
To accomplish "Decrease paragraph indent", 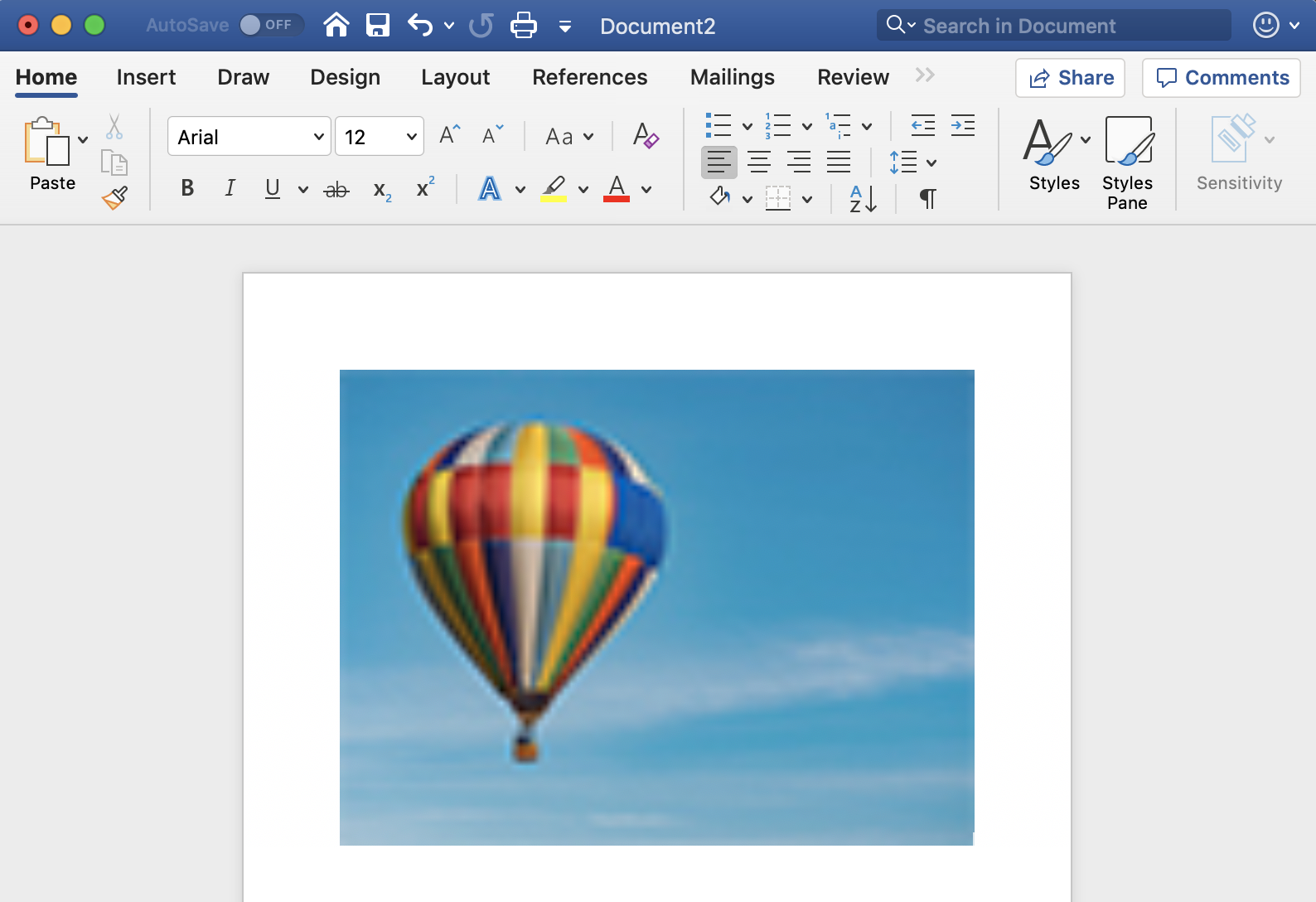I will (x=923, y=126).
